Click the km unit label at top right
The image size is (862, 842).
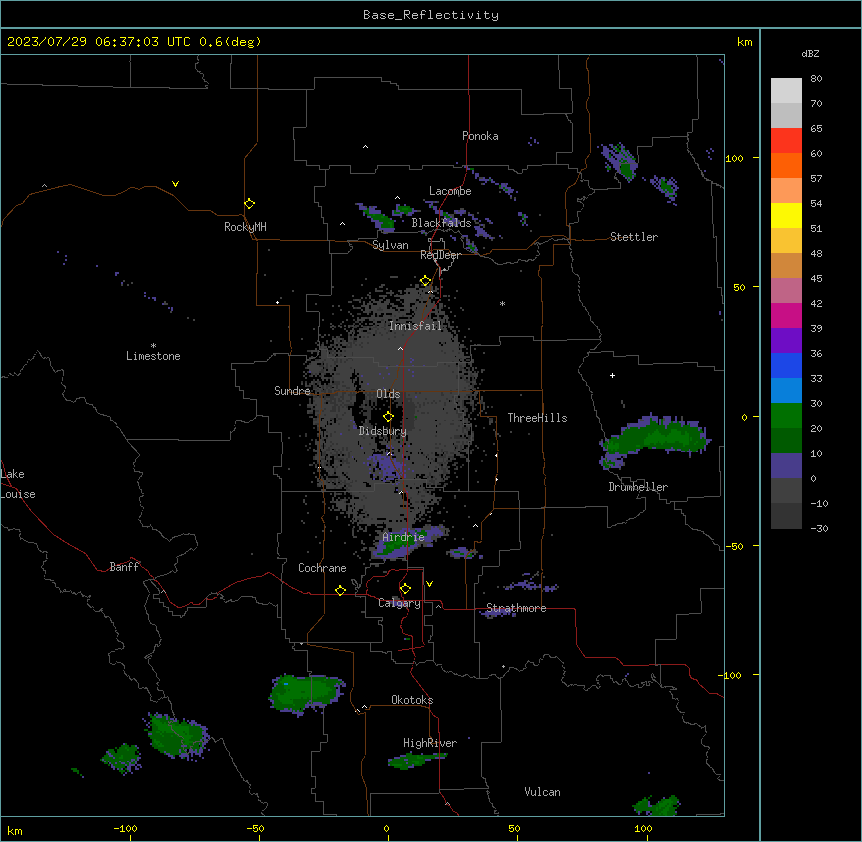[x=744, y=42]
